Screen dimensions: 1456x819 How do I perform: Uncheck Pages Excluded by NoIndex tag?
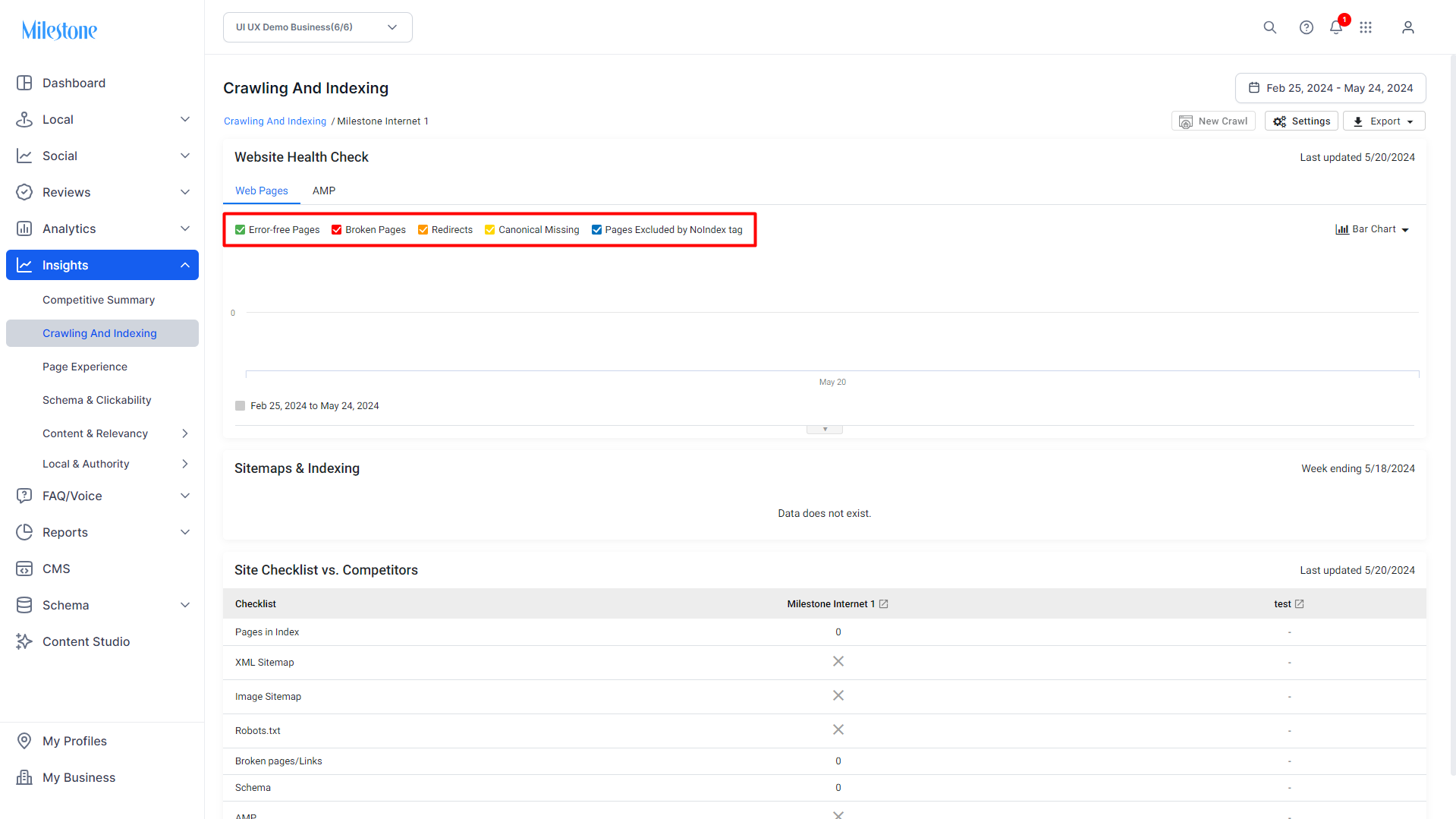pos(596,230)
